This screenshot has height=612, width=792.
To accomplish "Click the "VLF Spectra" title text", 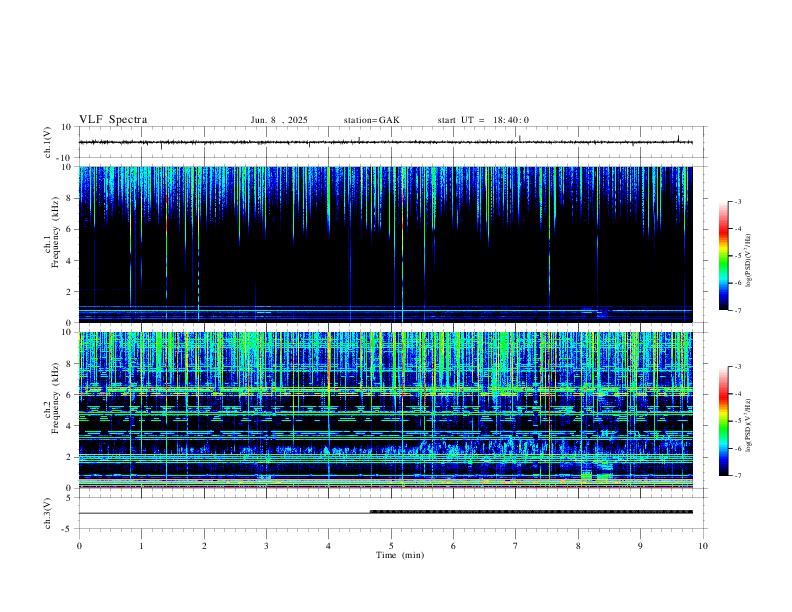I will (x=113, y=120).
